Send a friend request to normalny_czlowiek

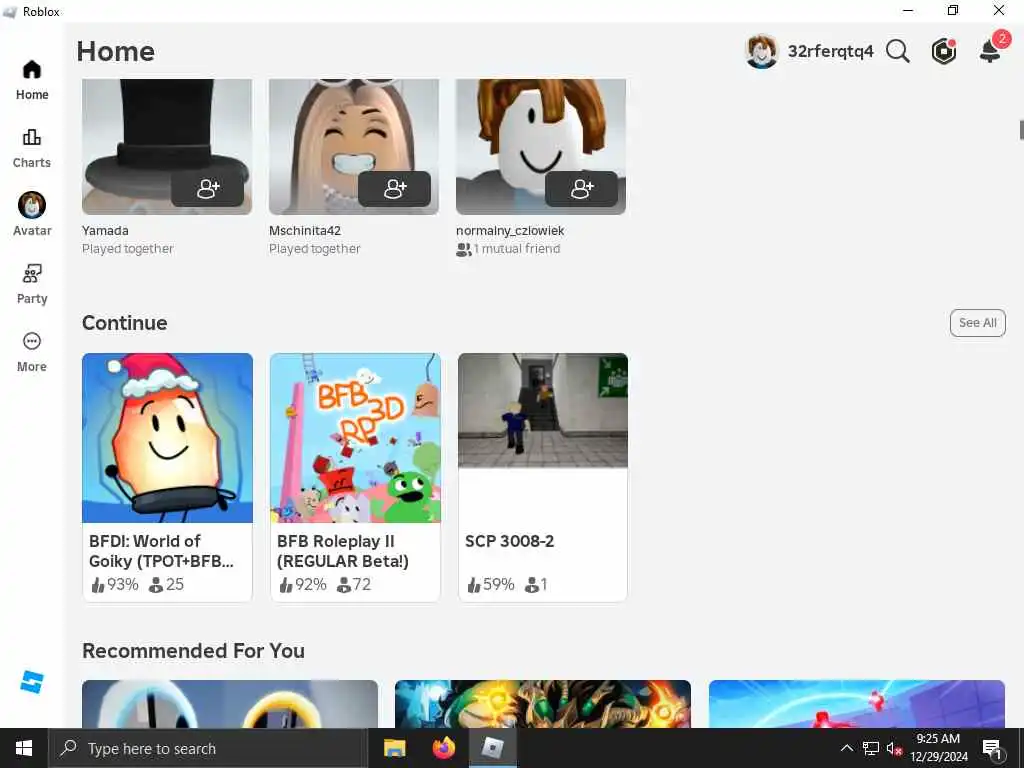click(581, 189)
